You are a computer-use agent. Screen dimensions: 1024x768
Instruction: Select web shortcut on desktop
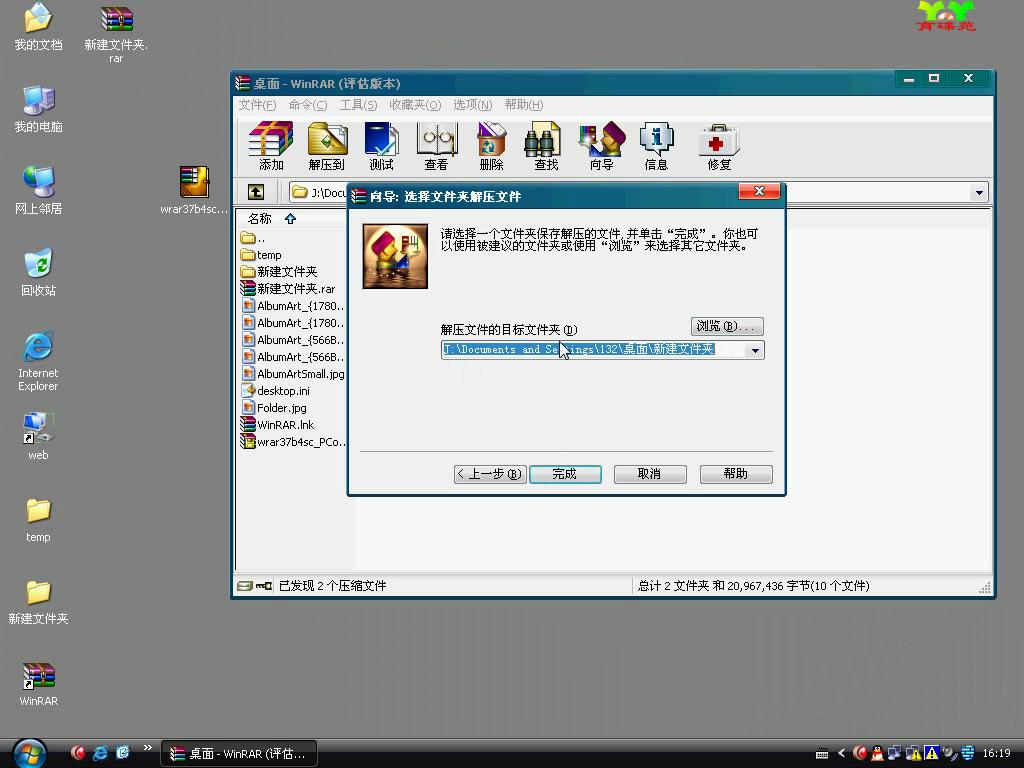coord(39,436)
